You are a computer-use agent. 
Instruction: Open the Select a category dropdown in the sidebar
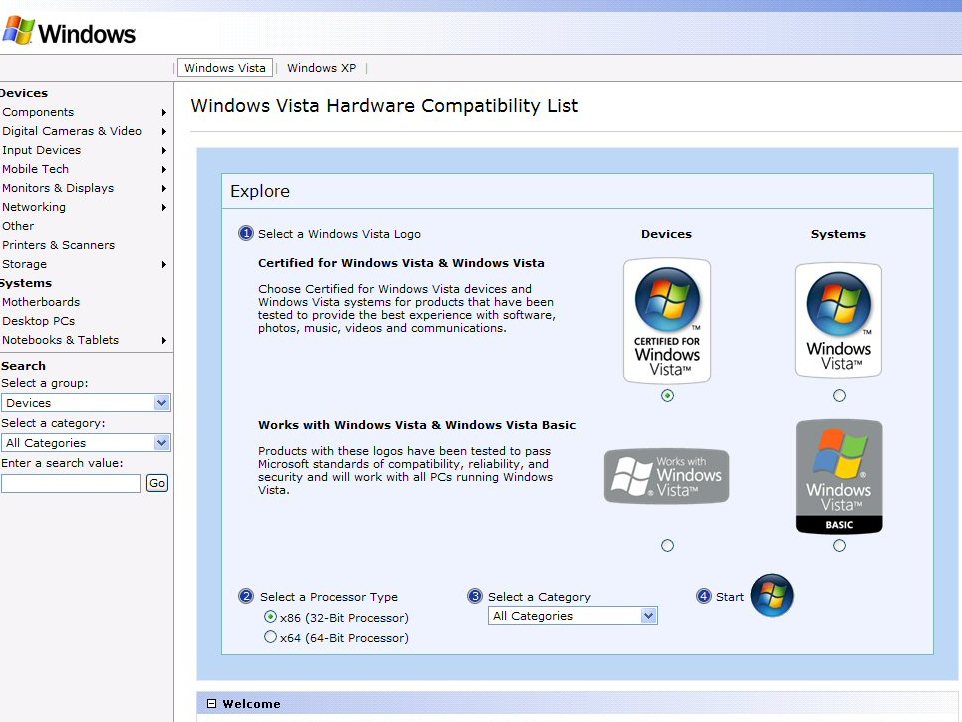pos(86,442)
